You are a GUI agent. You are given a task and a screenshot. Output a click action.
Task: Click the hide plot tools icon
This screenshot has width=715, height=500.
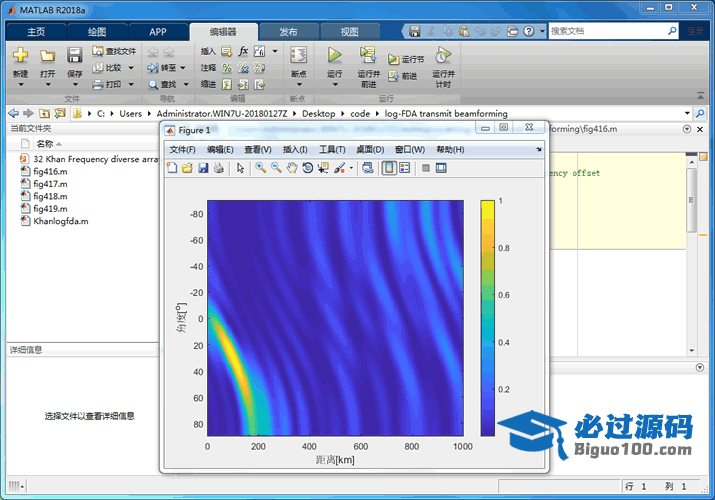pyautogui.click(x=426, y=168)
